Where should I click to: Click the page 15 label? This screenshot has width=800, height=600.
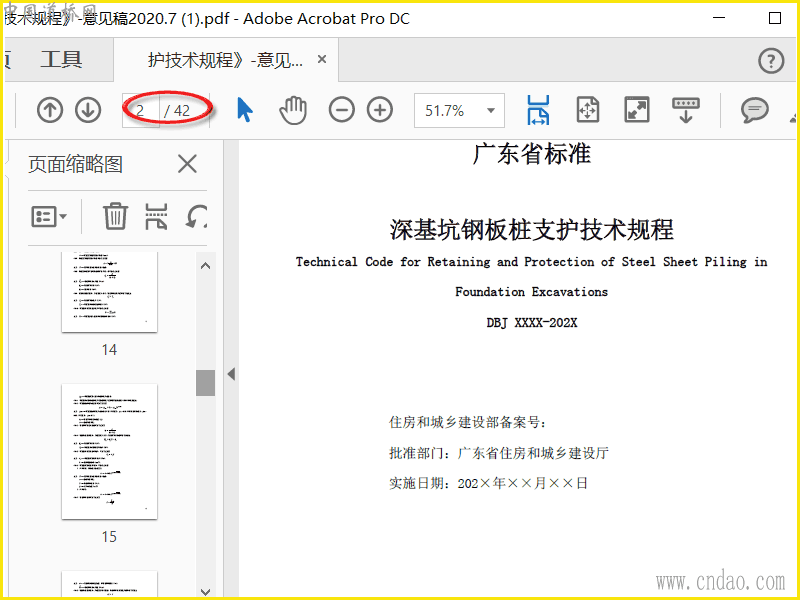(109, 537)
